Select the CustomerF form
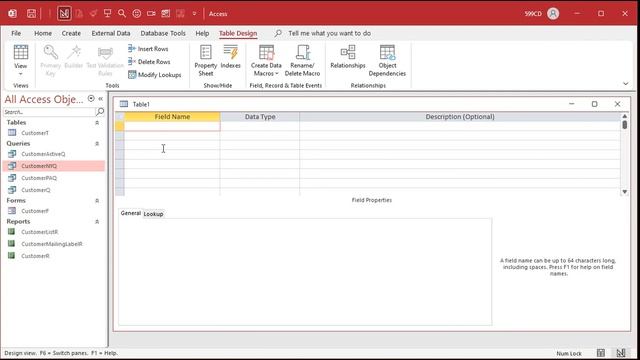The width and height of the screenshot is (640, 360). pyautogui.click(x=35, y=211)
